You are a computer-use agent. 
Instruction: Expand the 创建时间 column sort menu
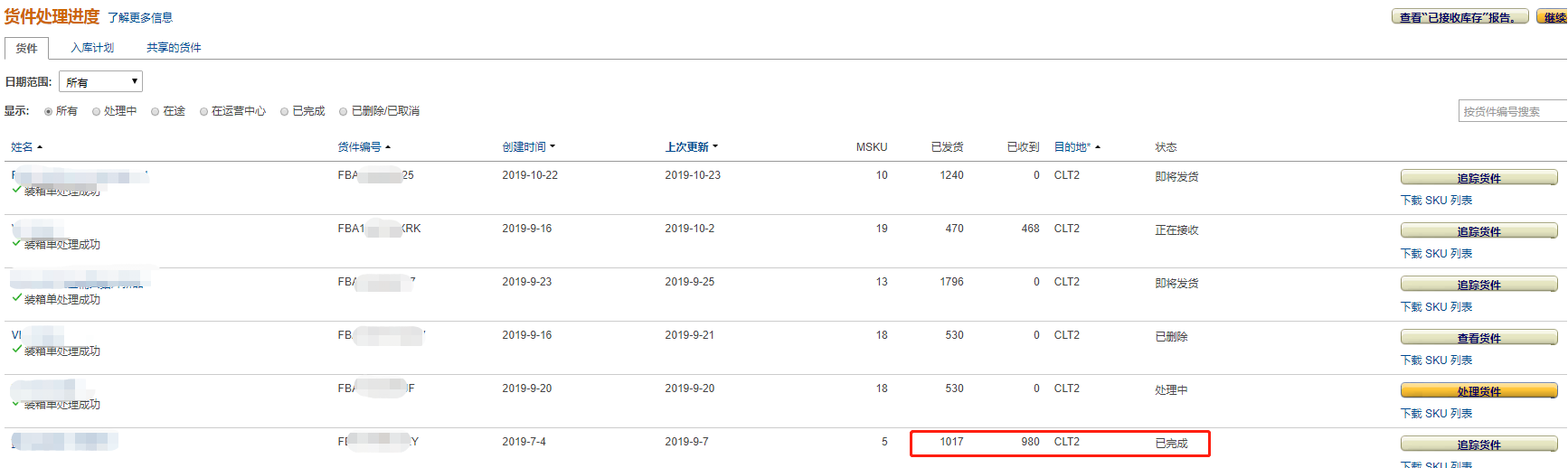pos(553,146)
